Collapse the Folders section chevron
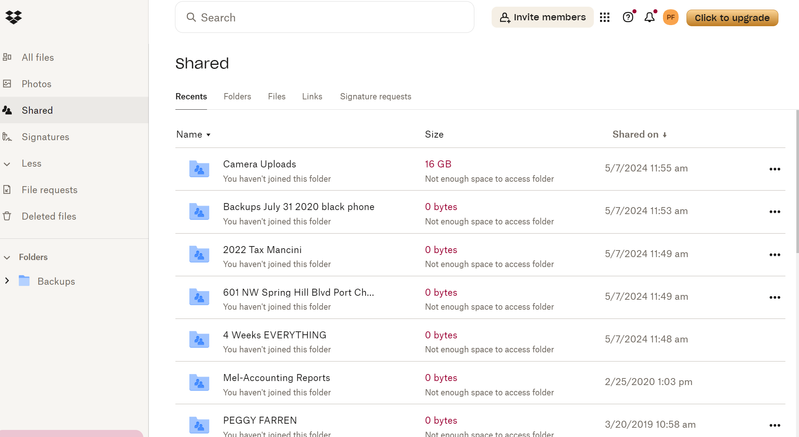The width and height of the screenshot is (799, 437). [7, 257]
